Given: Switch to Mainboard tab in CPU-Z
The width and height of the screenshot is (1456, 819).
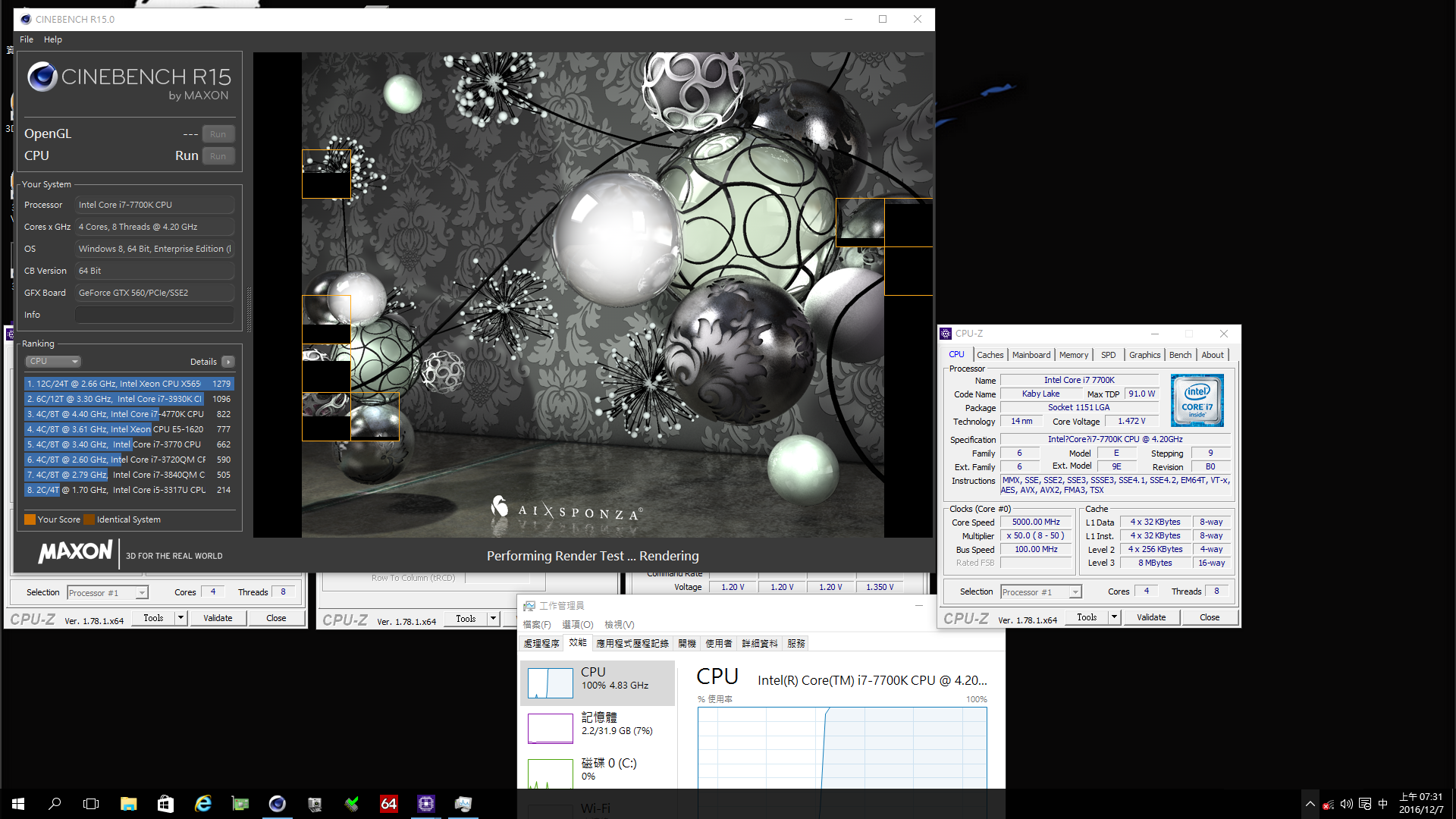Looking at the screenshot, I should click(1031, 355).
